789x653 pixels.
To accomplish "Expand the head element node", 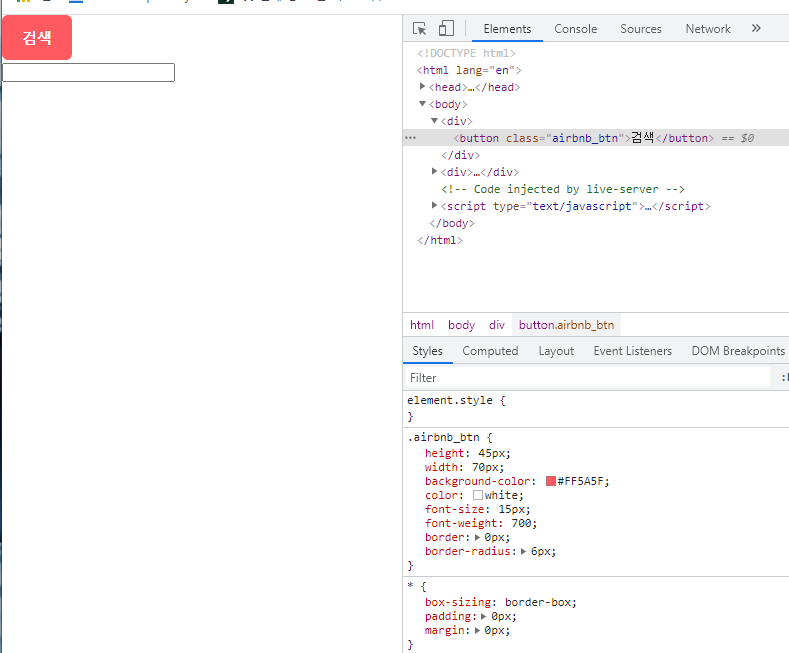I will (x=422, y=87).
